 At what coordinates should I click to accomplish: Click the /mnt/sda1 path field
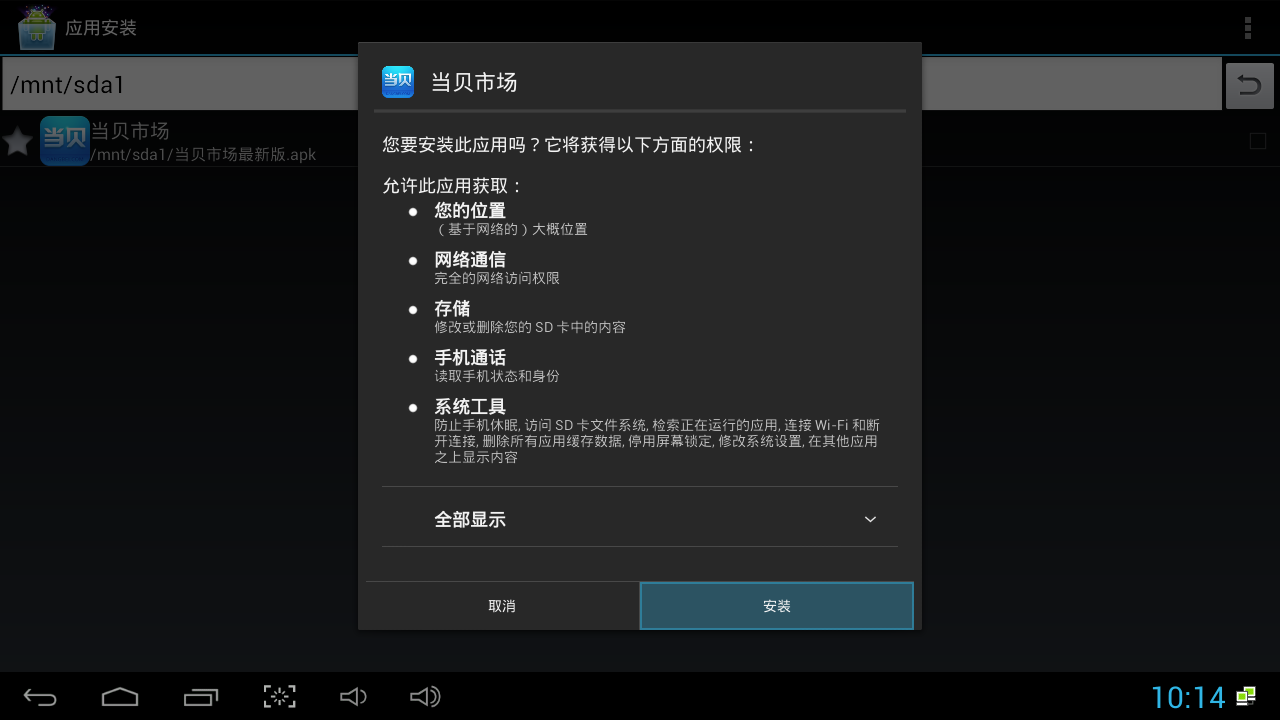pyautogui.click(x=612, y=84)
